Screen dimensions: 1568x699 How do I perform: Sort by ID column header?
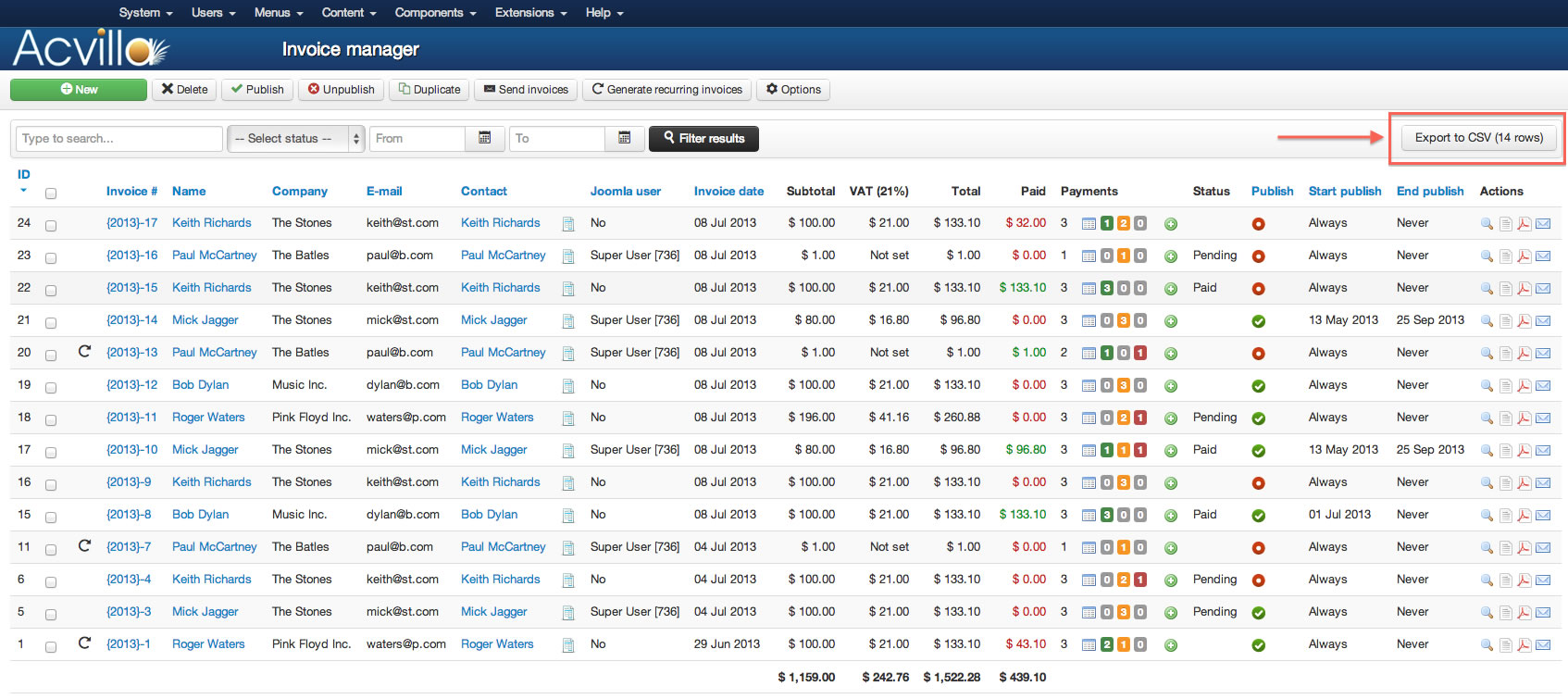tap(24, 174)
